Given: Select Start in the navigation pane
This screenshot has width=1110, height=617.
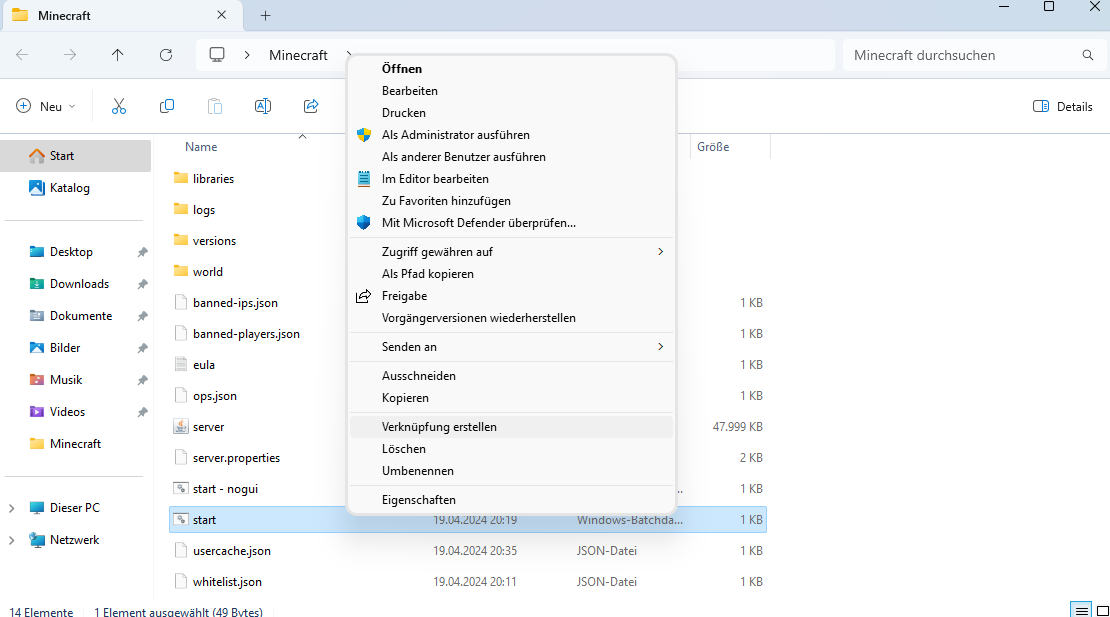Looking at the screenshot, I should 76,156.
